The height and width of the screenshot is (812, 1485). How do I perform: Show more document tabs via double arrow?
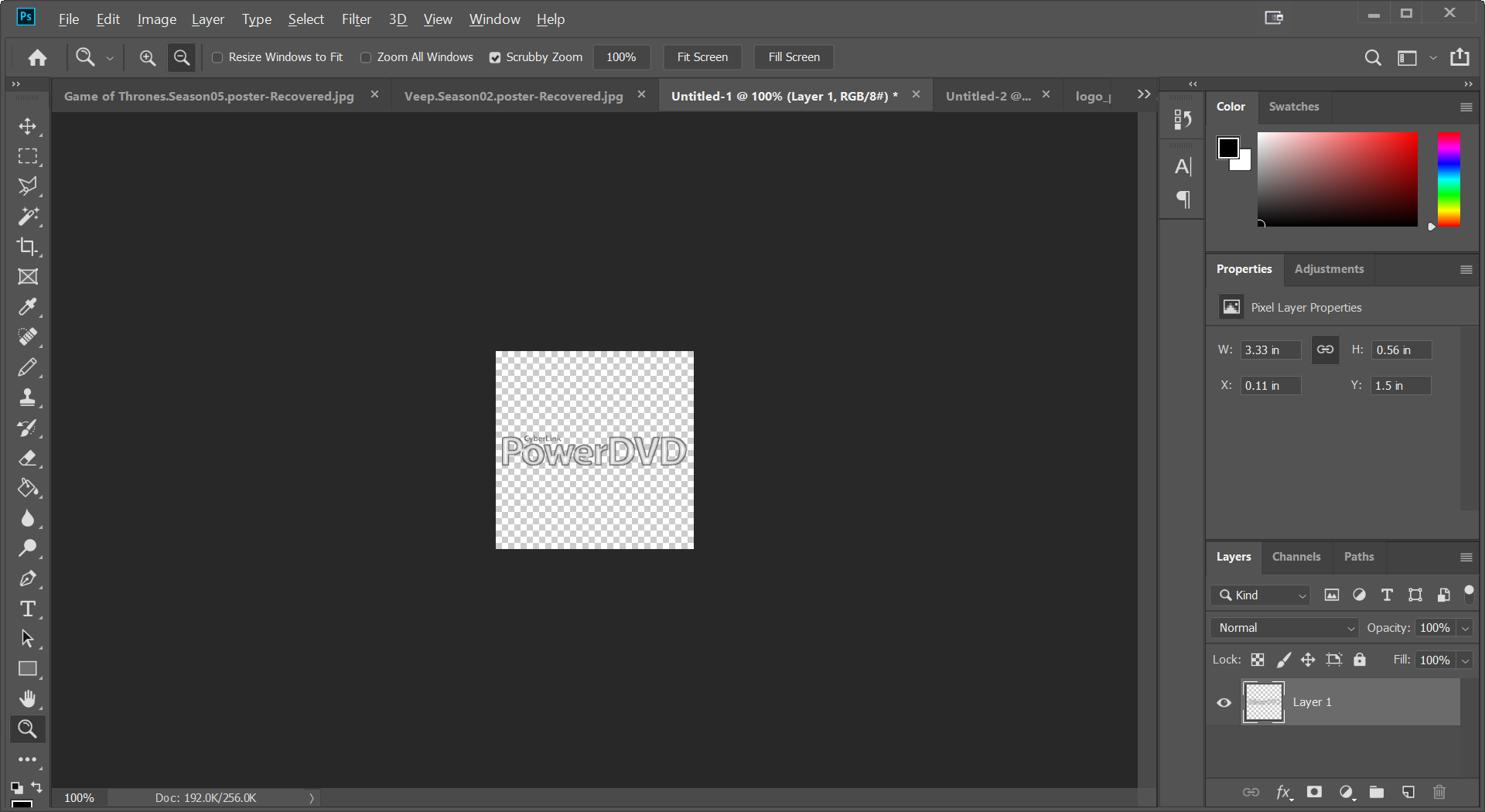tap(1144, 94)
